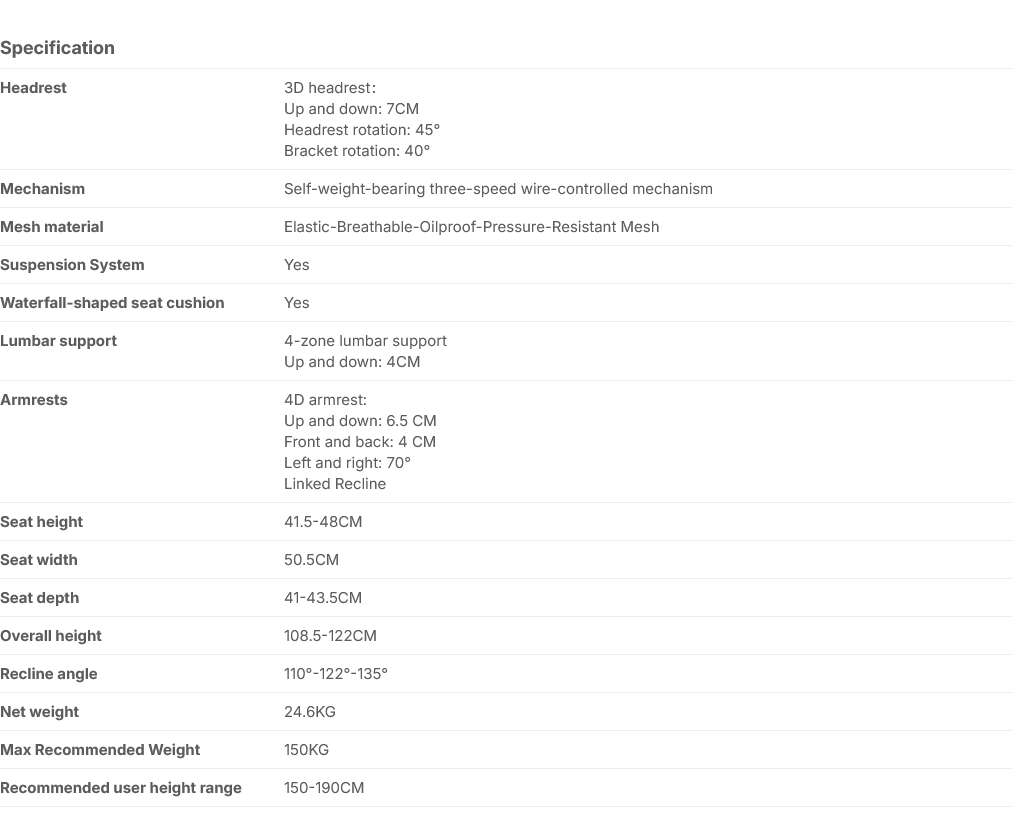The width and height of the screenshot is (1012, 838).
Task: Select the Headrest rotation 45° text
Action: pyautogui.click(x=362, y=130)
